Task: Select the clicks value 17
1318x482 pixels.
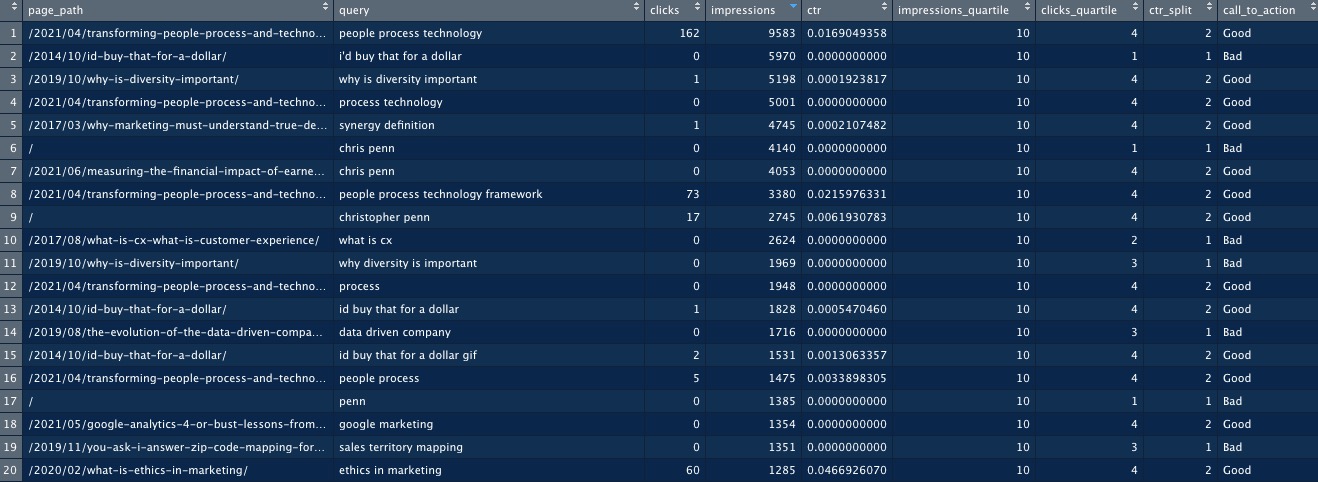Action: pyautogui.click(x=692, y=217)
